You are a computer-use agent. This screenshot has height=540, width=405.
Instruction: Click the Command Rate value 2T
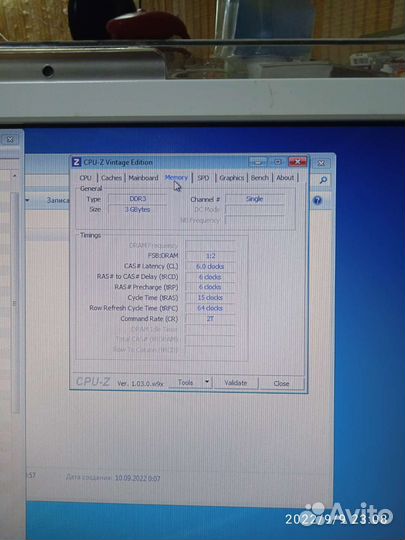[210, 319]
